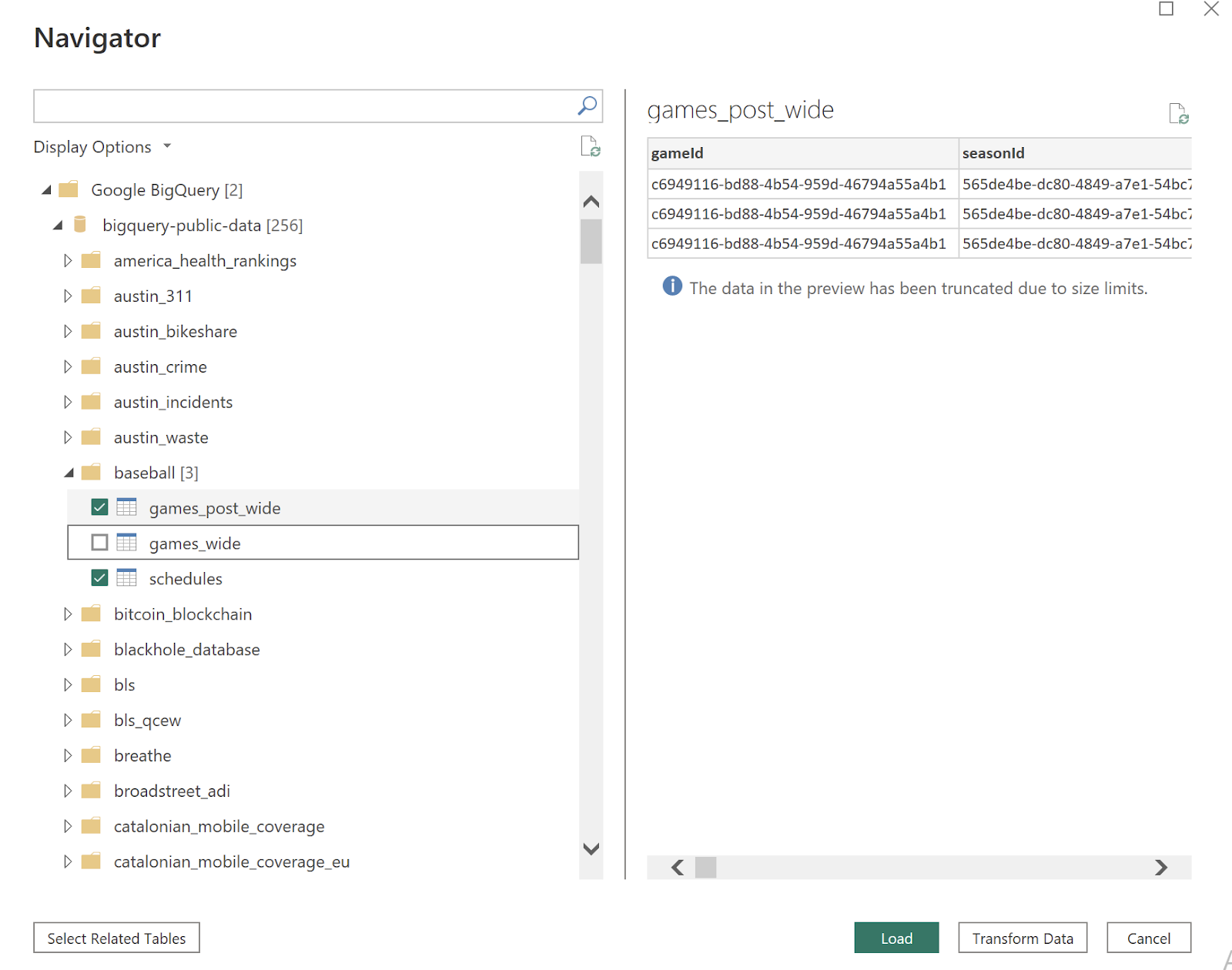Image resolution: width=1232 pixels, height=970 pixels.
Task: Uncheck the schedules table checkbox
Action: 99,578
